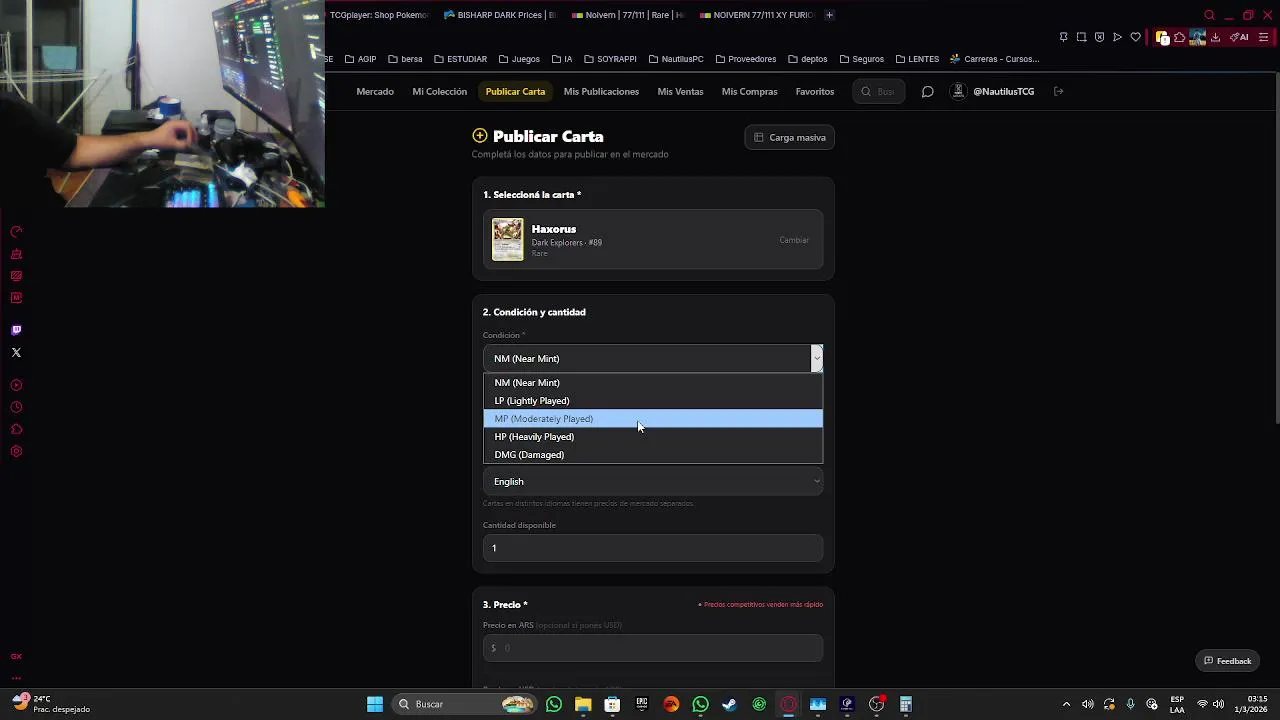This screenshot has height=720, width=1280.
Task: Click the Precio en ARS input field
Action: pos(653,648)
